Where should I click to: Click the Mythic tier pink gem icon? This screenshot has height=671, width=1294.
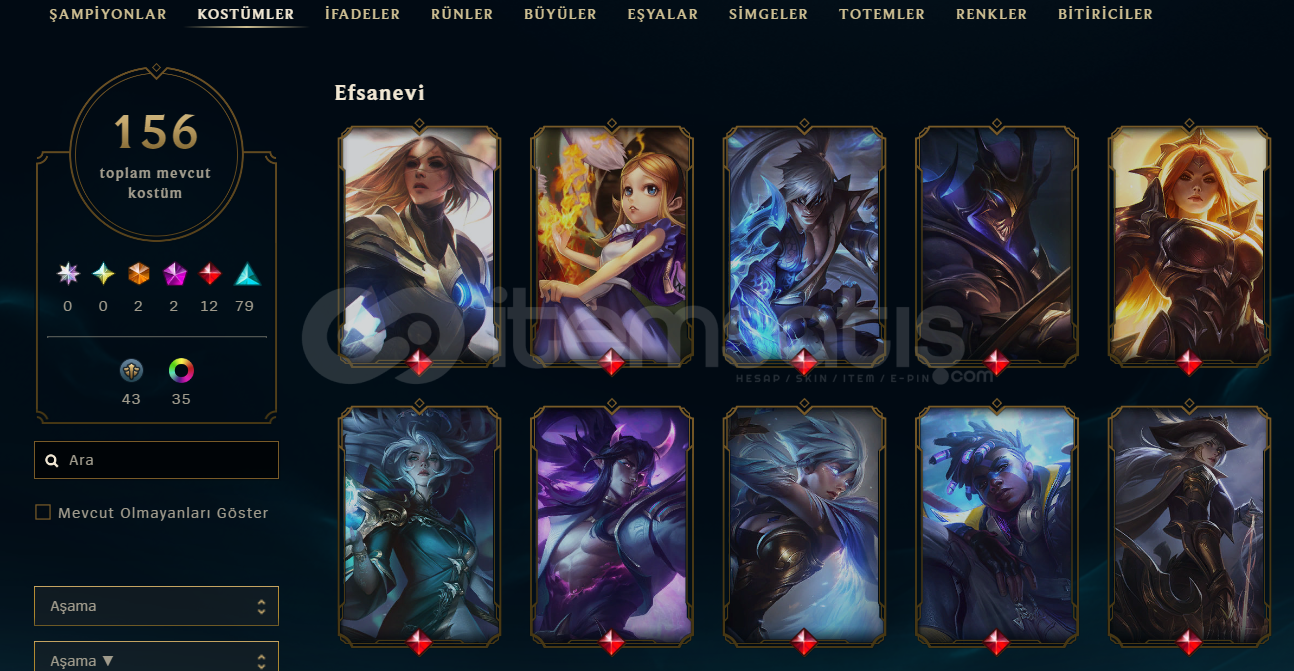(x=174, y=273)
